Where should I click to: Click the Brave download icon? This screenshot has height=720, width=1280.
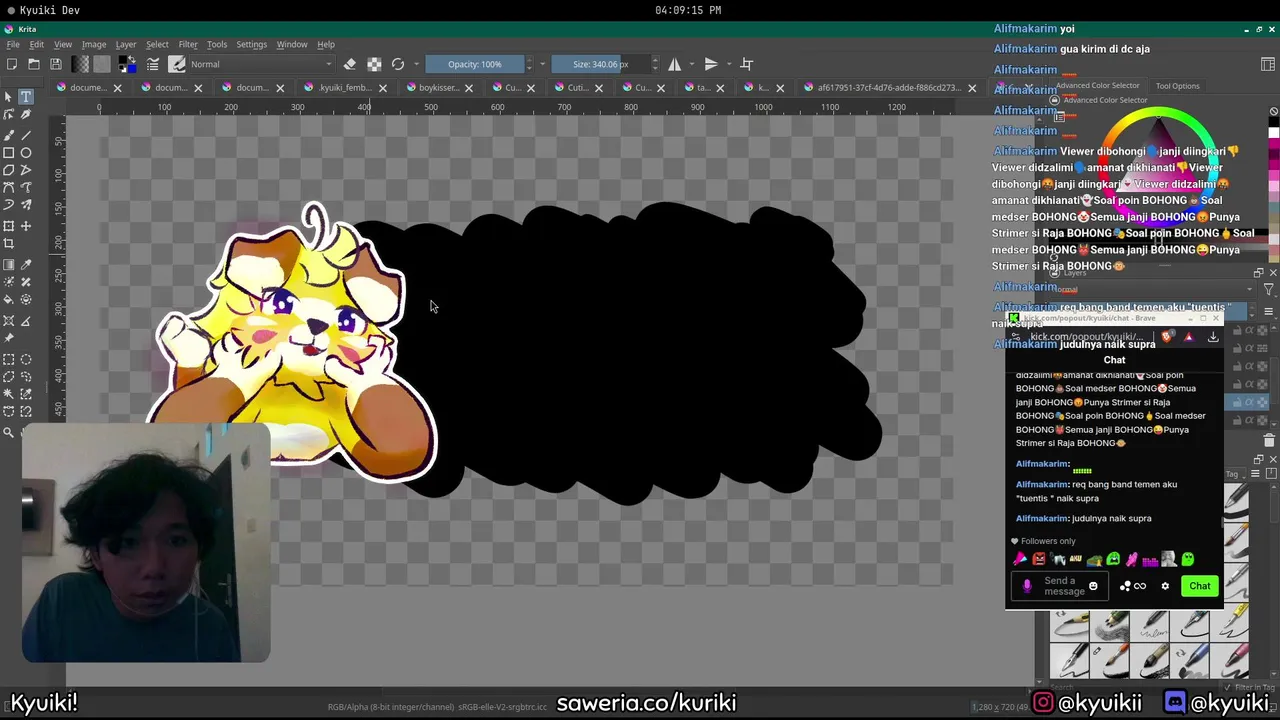pyautogui.click(x=1213, y=337)
